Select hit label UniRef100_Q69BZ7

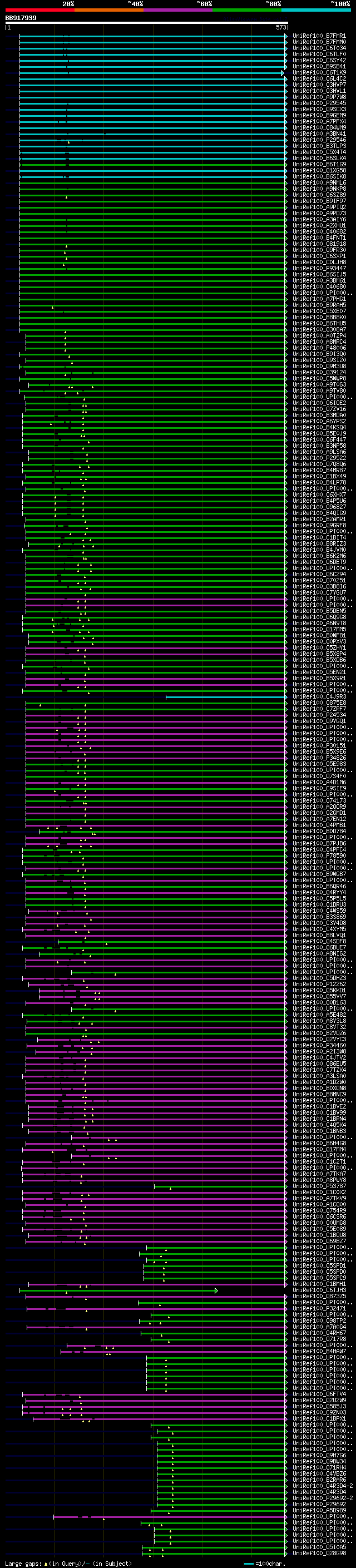point(319,1241)
